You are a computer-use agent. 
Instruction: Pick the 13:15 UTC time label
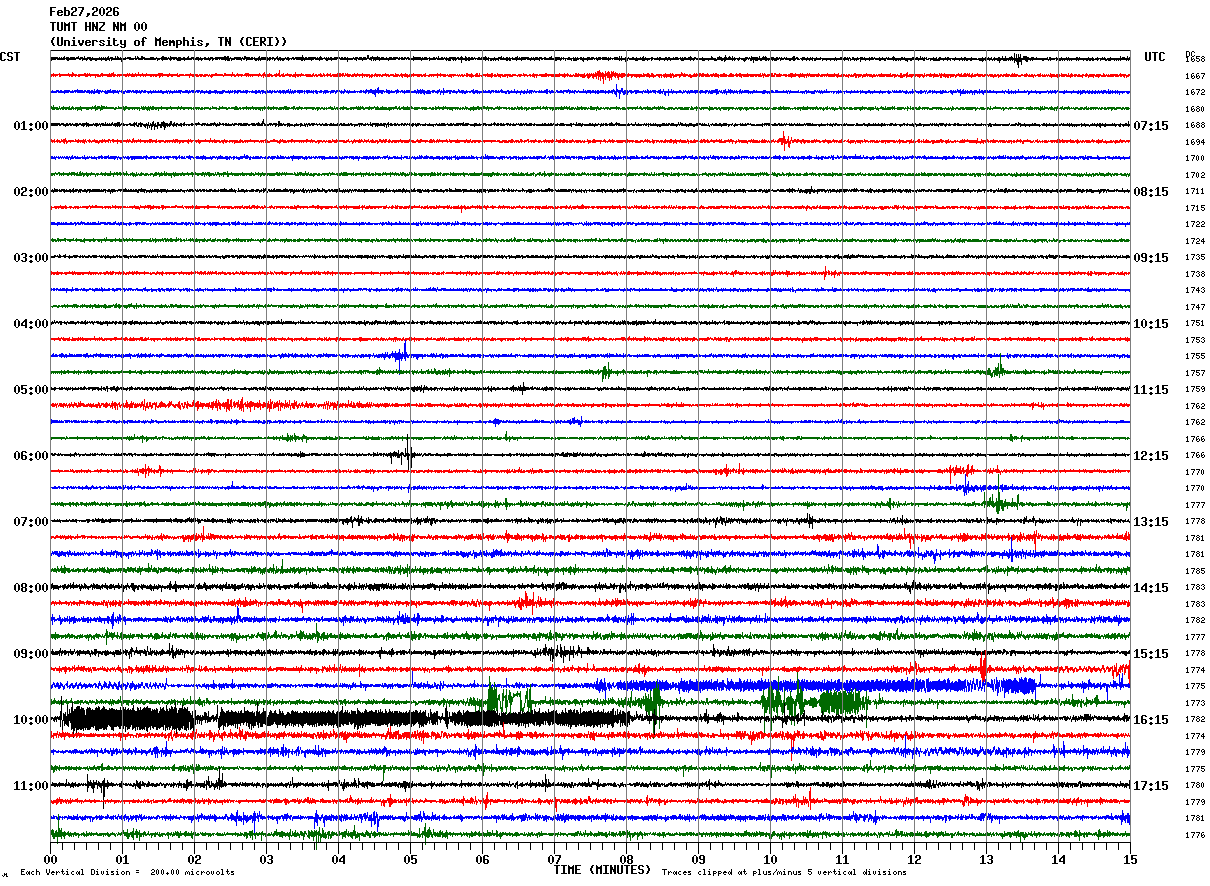(1151, 522)
